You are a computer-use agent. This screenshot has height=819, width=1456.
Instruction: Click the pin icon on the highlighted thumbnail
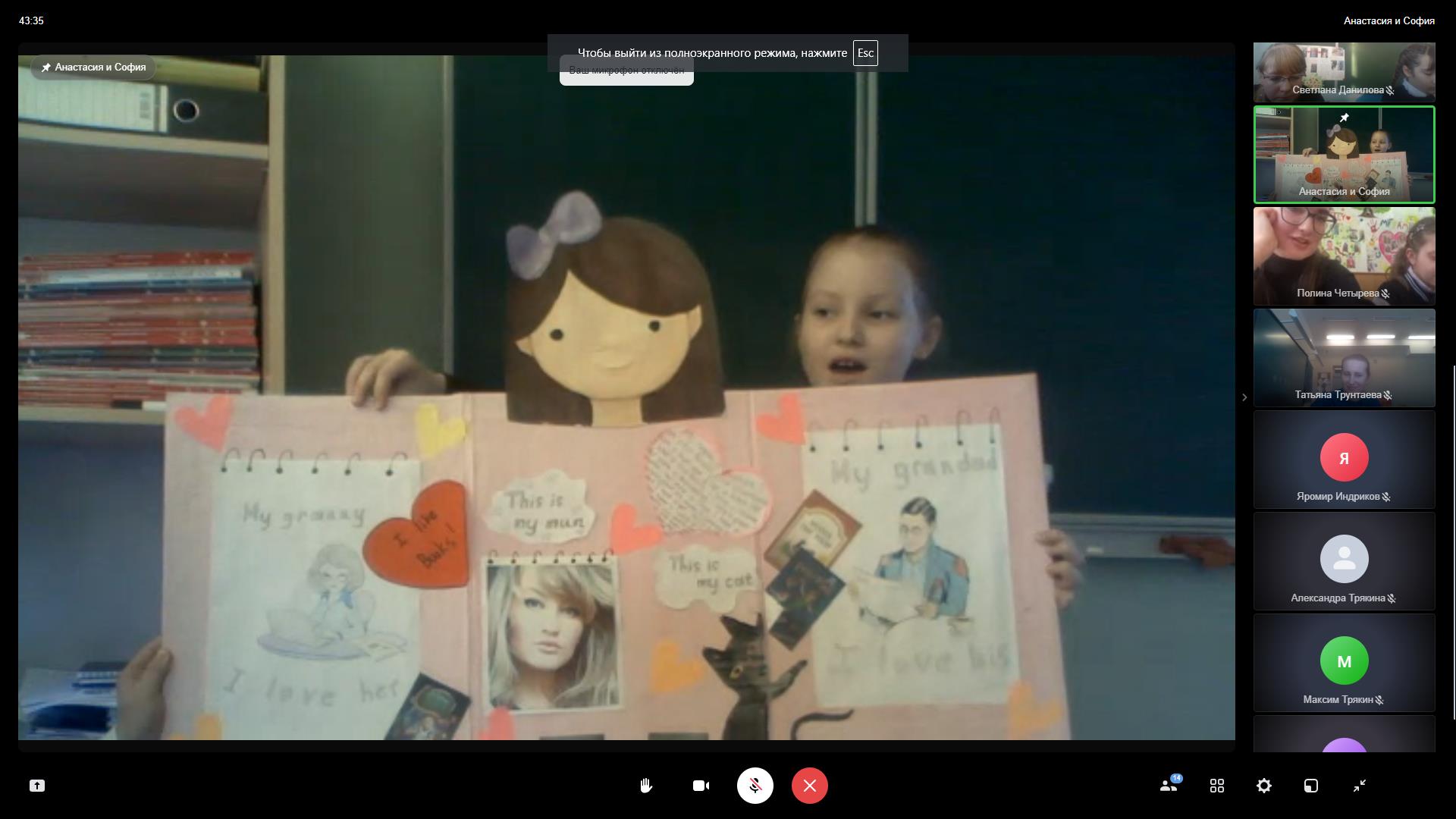[1344, 118]
